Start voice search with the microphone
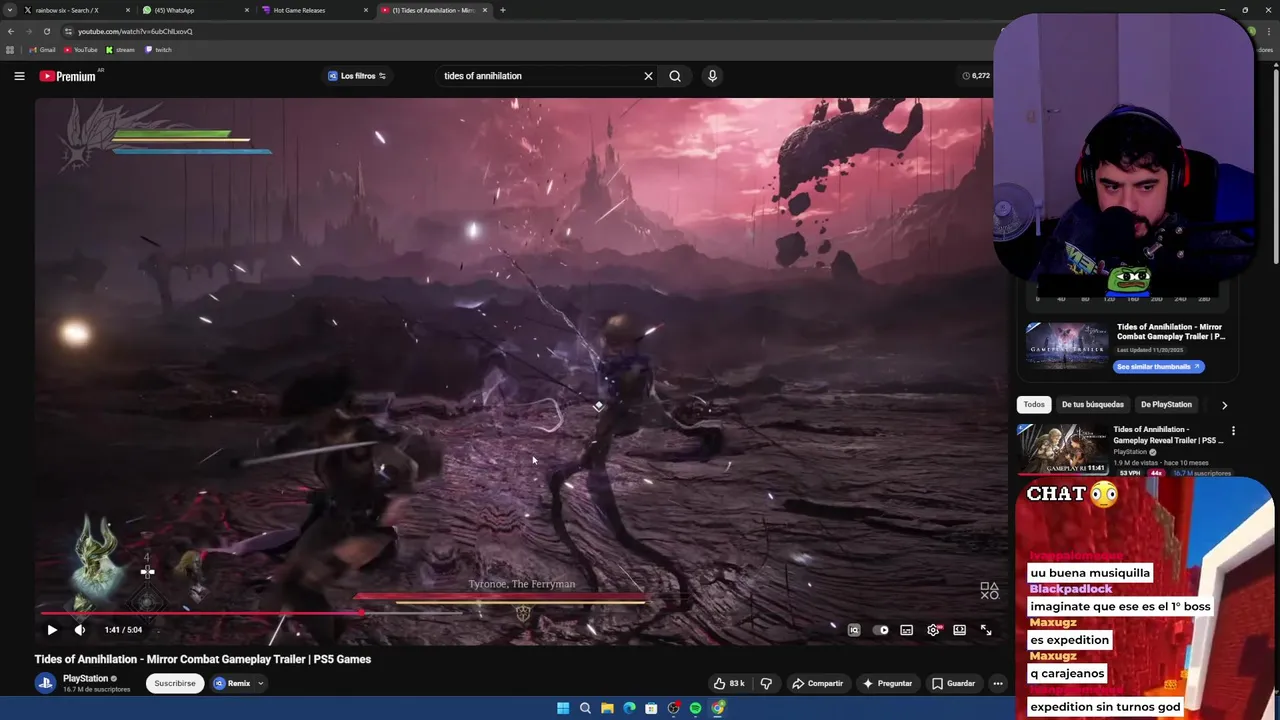1280x720 pixels. [x=712, y=76]
